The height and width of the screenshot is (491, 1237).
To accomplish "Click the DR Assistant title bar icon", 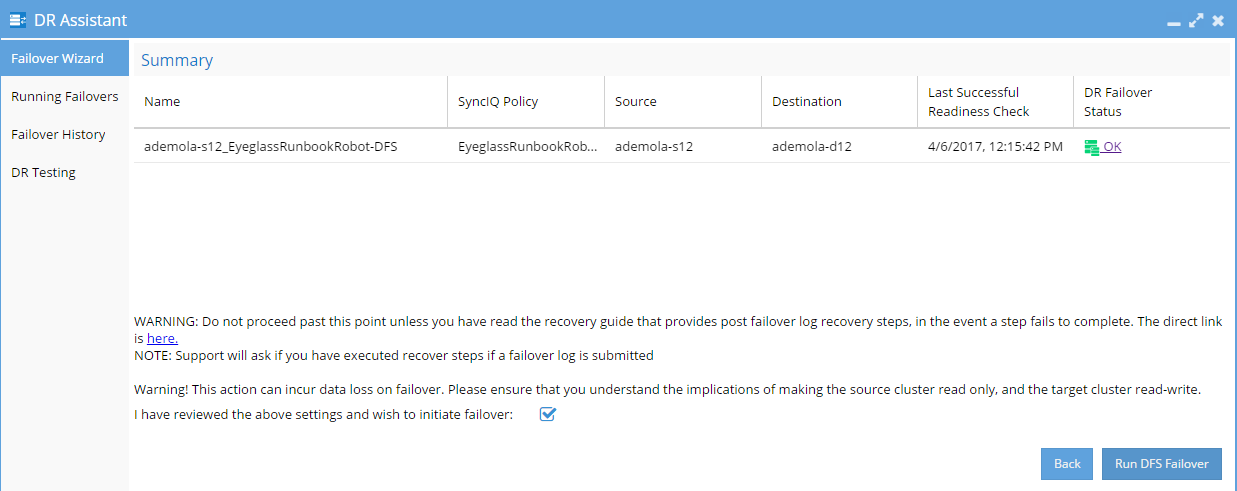I will (18, 20).
